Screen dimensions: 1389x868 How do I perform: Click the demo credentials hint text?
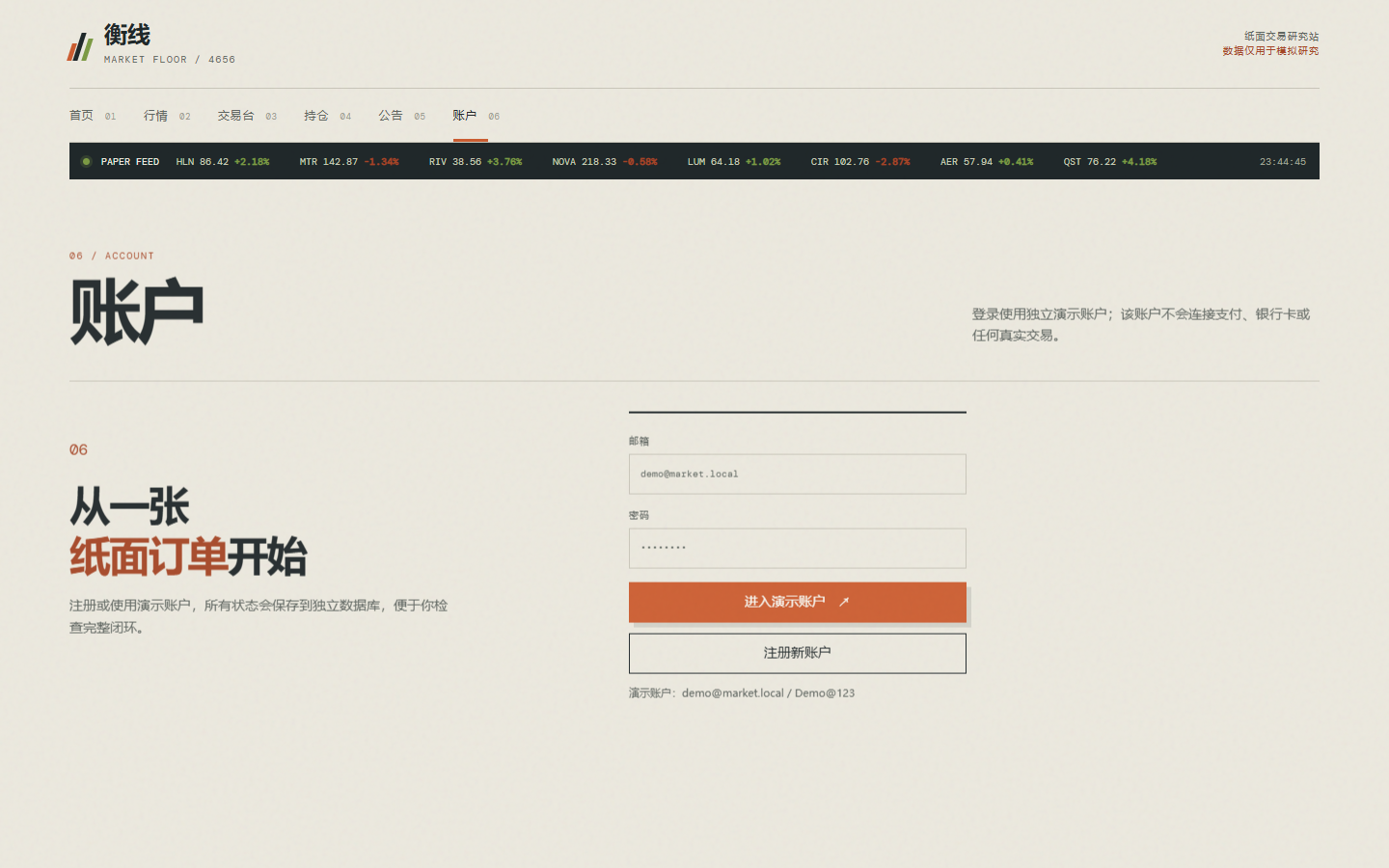click(742, 693)
